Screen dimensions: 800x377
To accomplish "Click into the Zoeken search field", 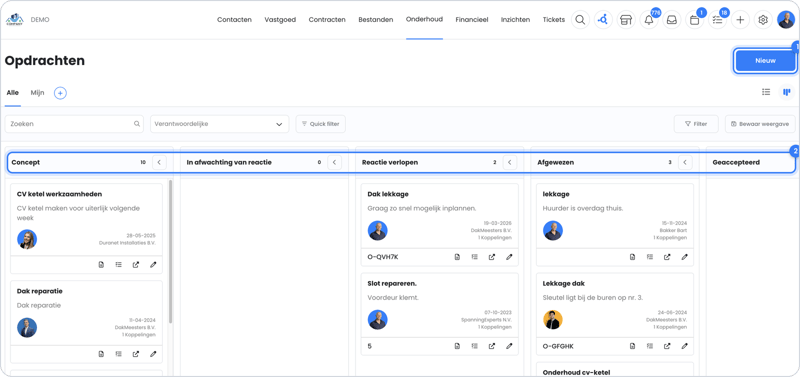I will (x=74, y=124).
